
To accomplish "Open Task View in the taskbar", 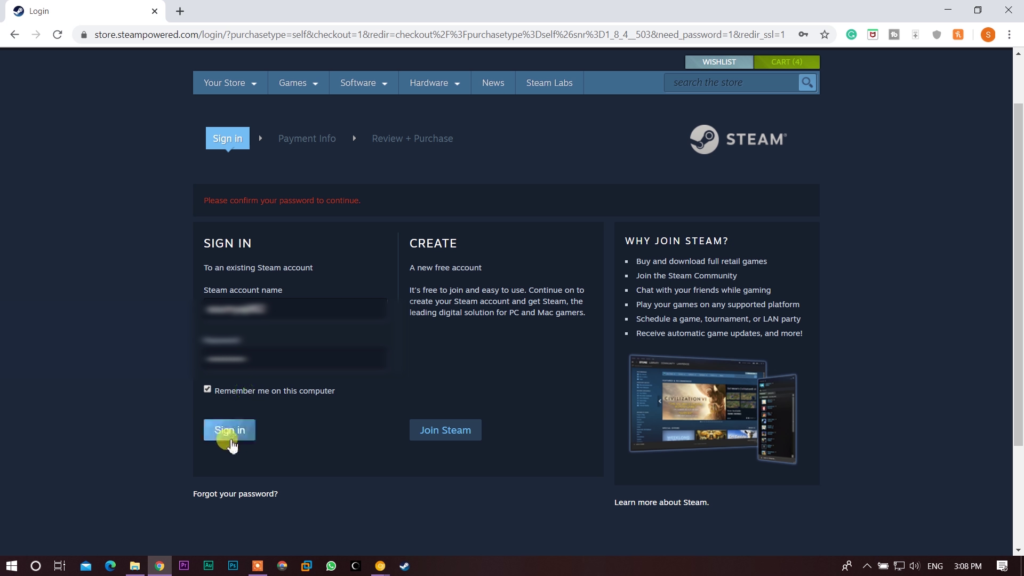I will coord(59,566).
